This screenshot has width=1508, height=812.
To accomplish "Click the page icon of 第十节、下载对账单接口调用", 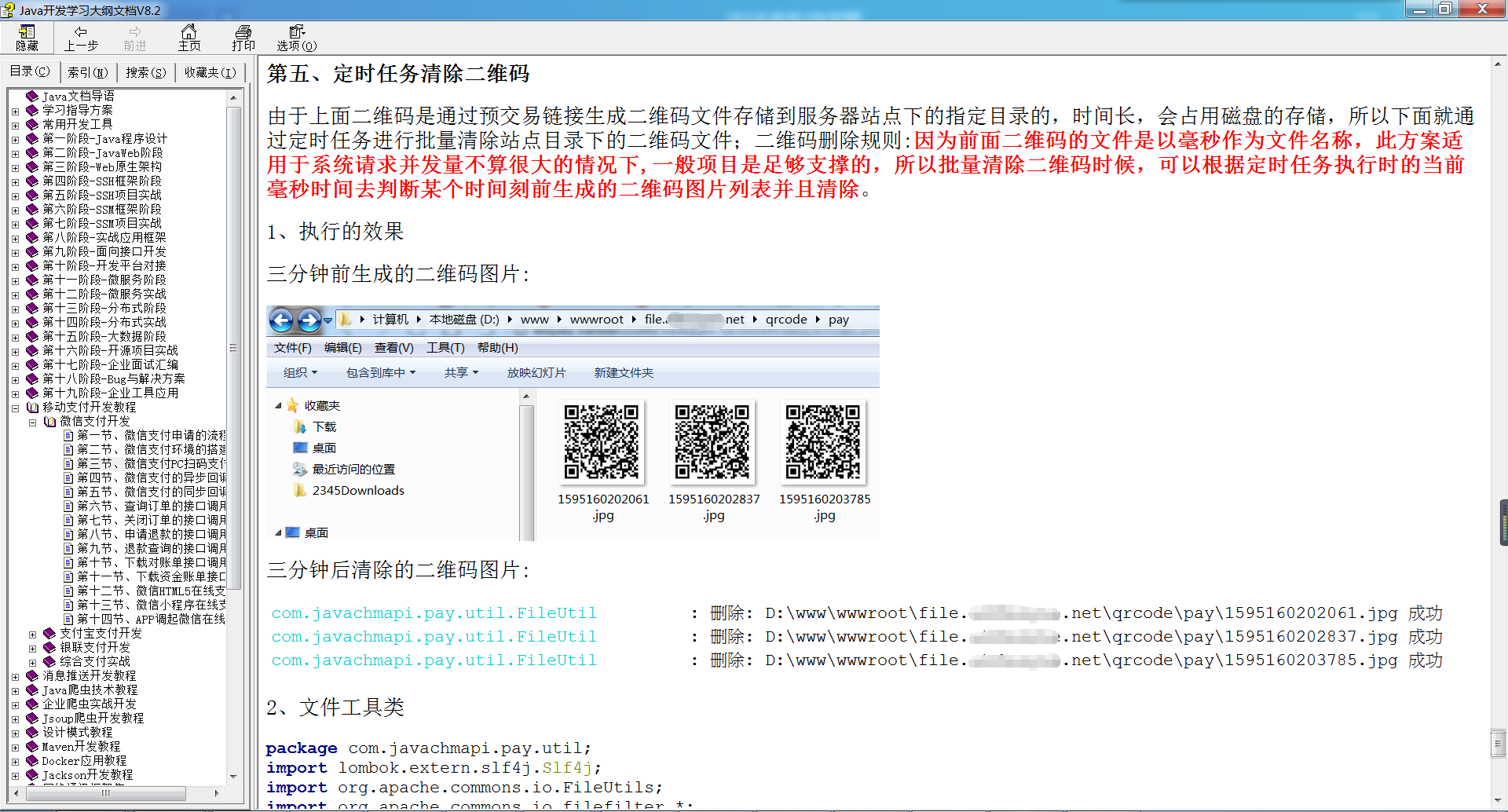I will tap(68, 563).
